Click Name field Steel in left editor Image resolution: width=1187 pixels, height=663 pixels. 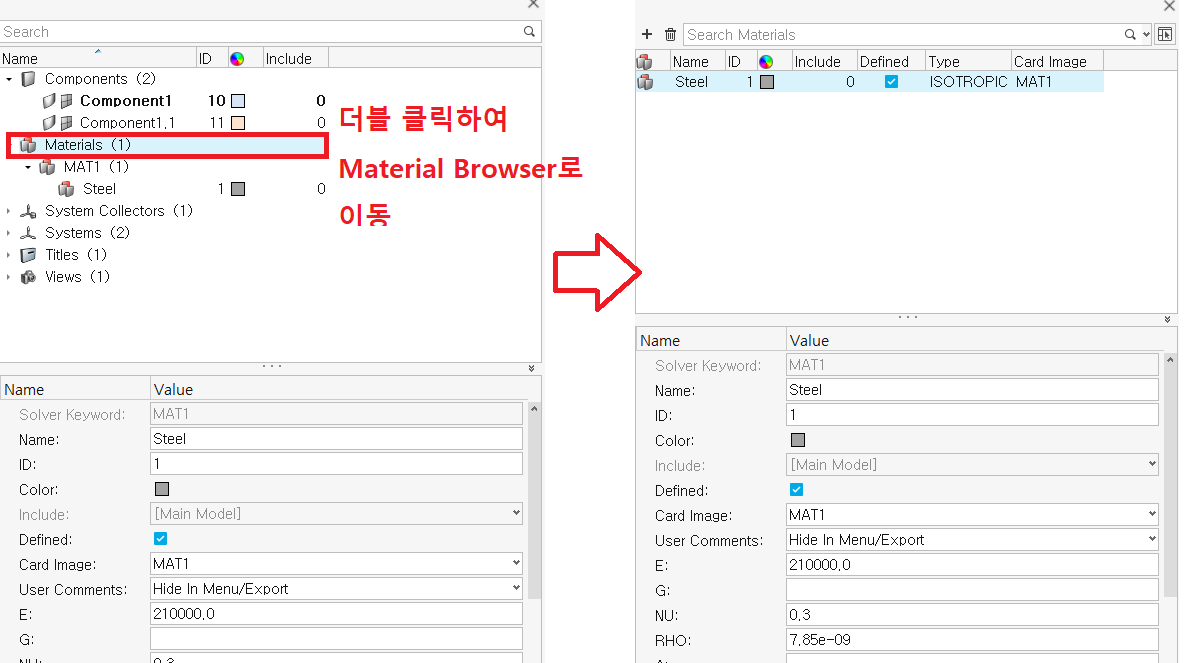tap(336, 439)
